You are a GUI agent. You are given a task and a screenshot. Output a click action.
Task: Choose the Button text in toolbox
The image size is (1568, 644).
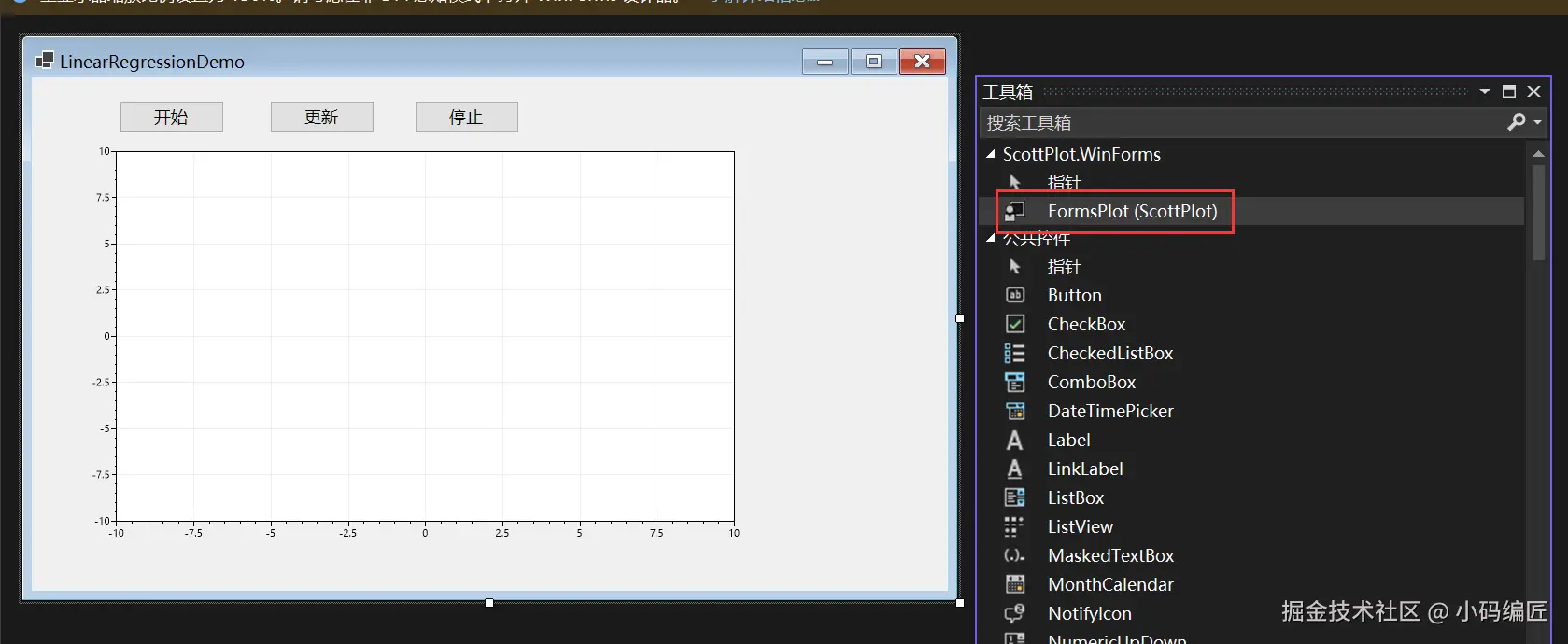tap(1075, 295)
